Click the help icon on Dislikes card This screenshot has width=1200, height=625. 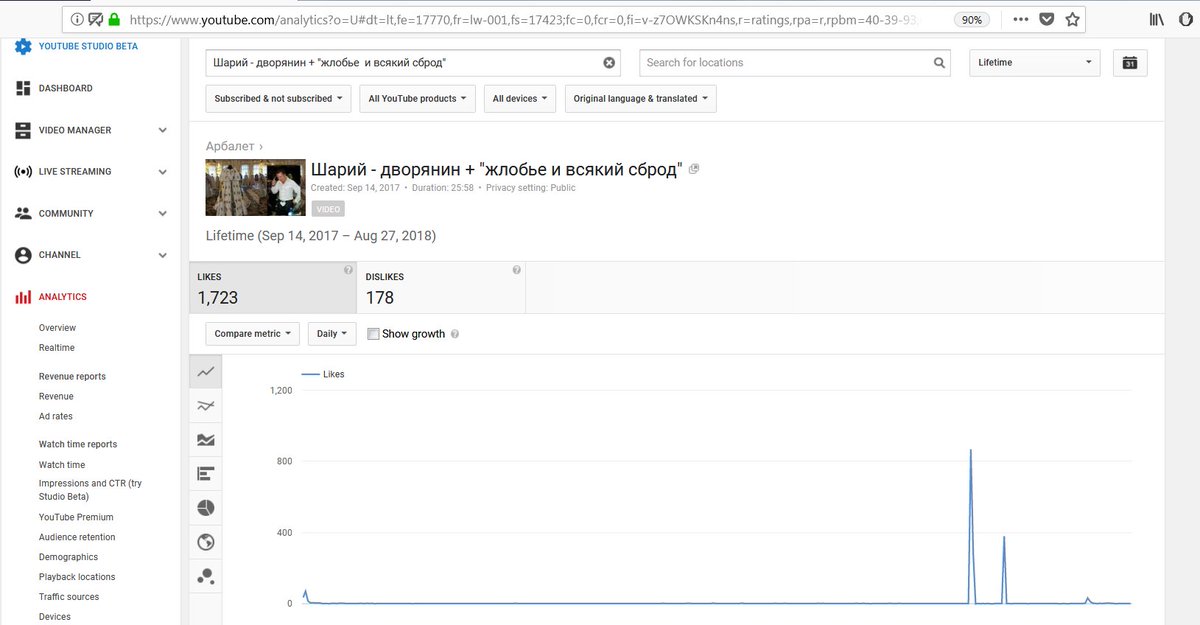tap(516, 270)
